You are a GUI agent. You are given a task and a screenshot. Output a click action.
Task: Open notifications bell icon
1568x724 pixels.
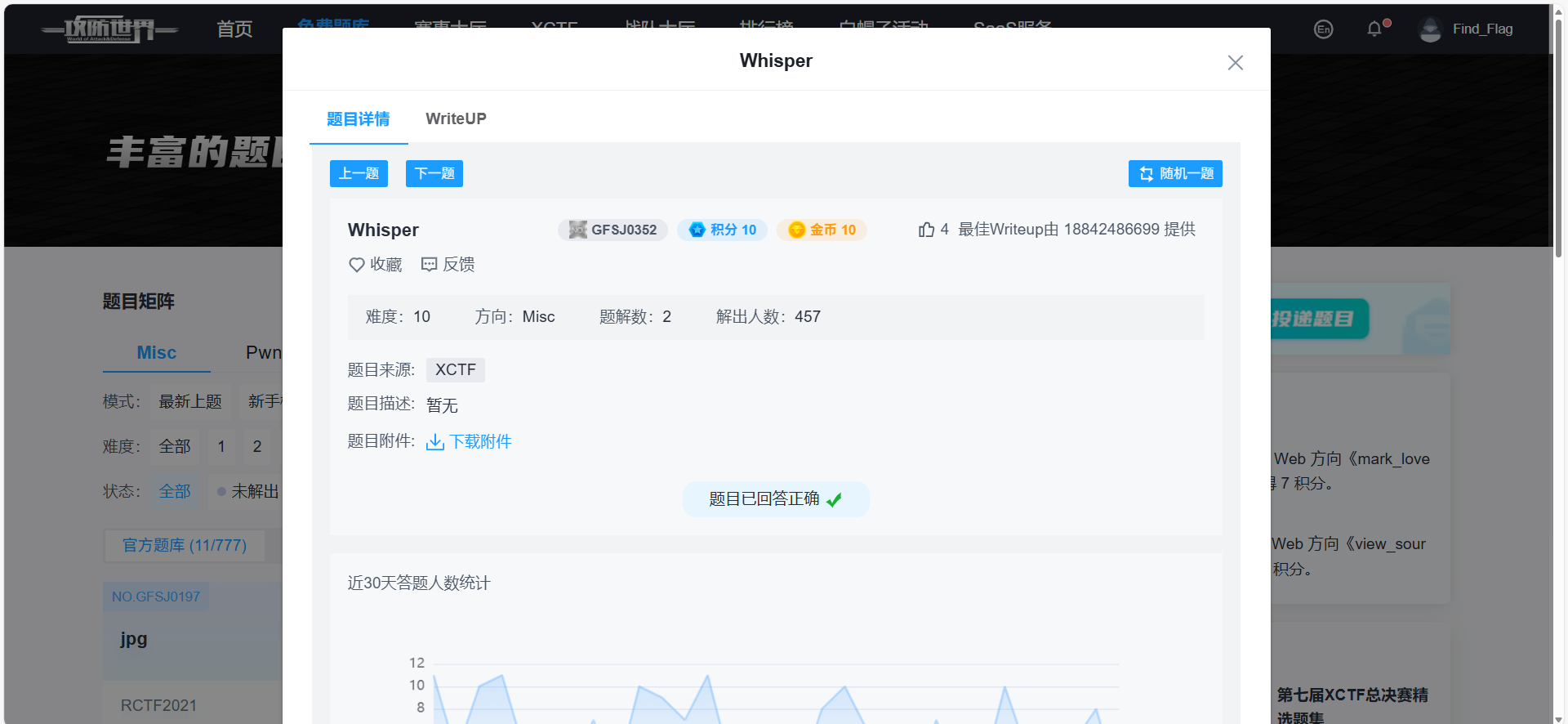coord(1375,29)
